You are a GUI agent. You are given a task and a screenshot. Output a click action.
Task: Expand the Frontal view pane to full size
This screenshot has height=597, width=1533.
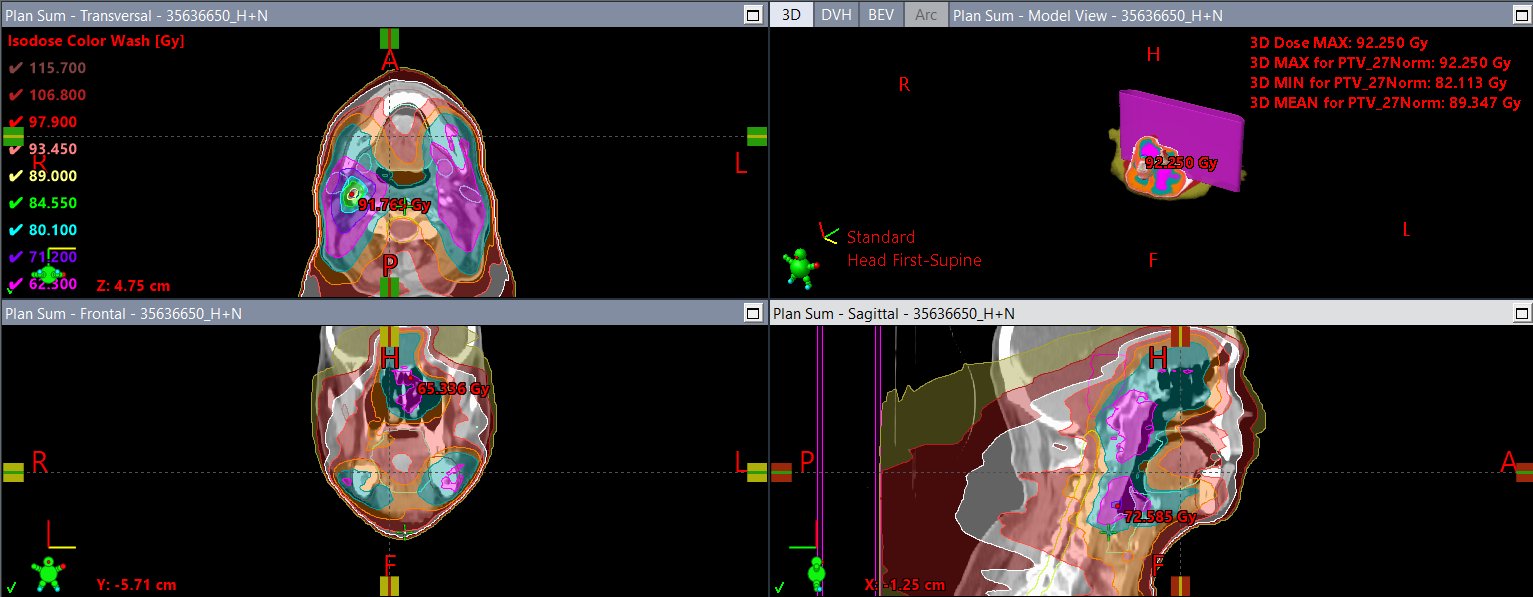pos(753,314)
